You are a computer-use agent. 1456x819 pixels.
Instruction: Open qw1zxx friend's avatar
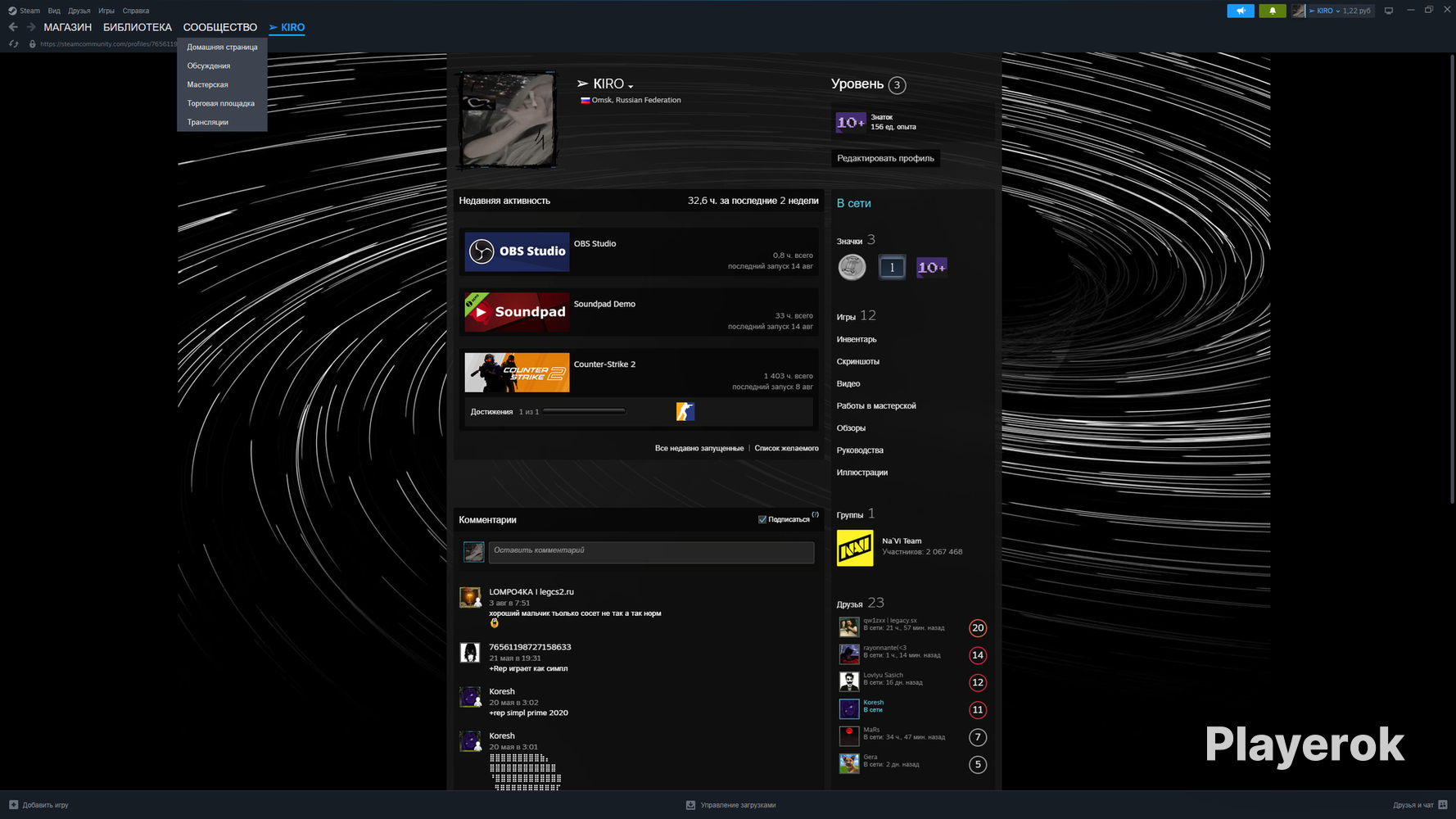(849, 627)
